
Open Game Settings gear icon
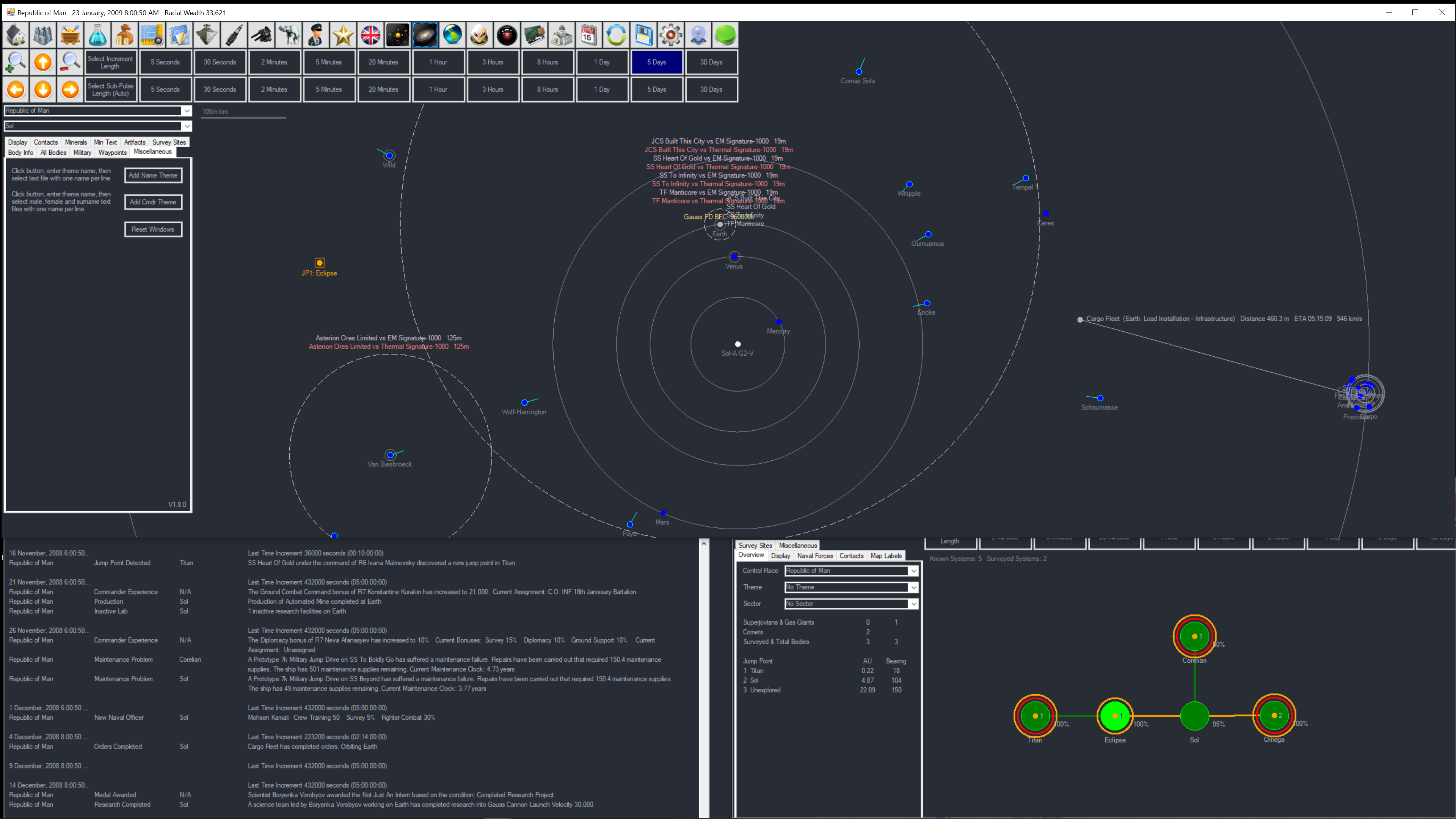(671, 35)
